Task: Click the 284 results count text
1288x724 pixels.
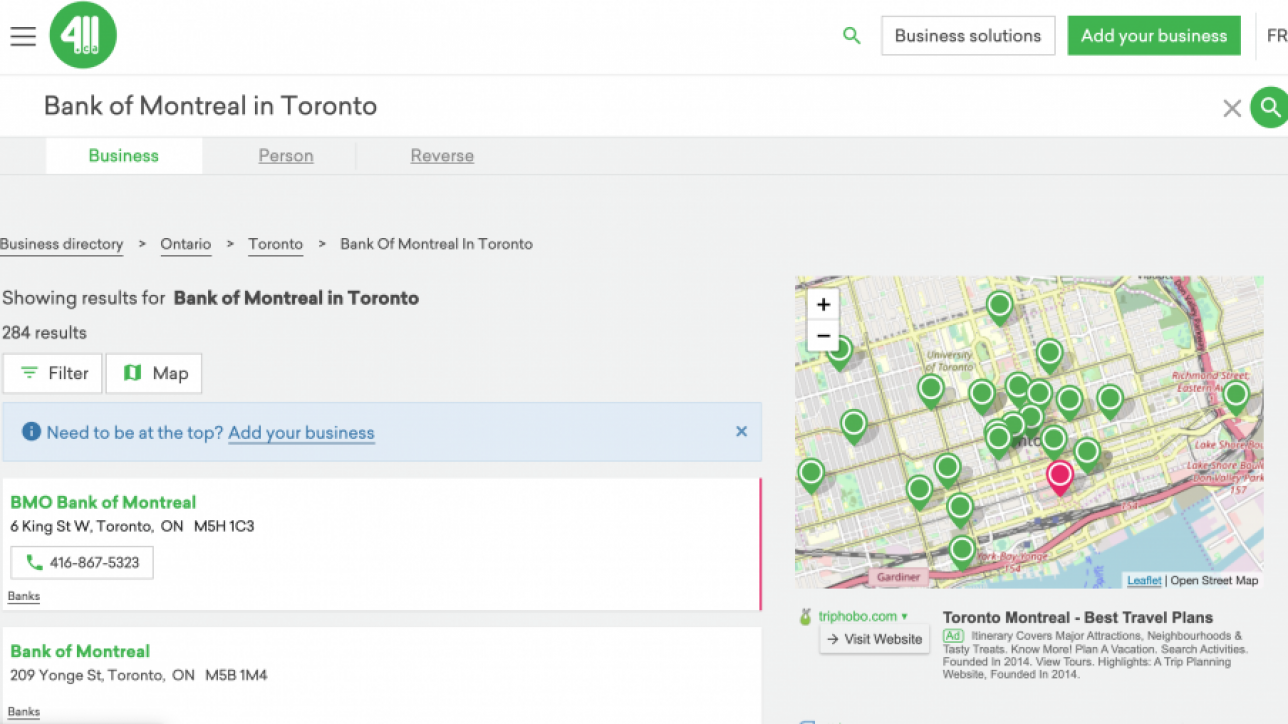Action: click(44, 333)
